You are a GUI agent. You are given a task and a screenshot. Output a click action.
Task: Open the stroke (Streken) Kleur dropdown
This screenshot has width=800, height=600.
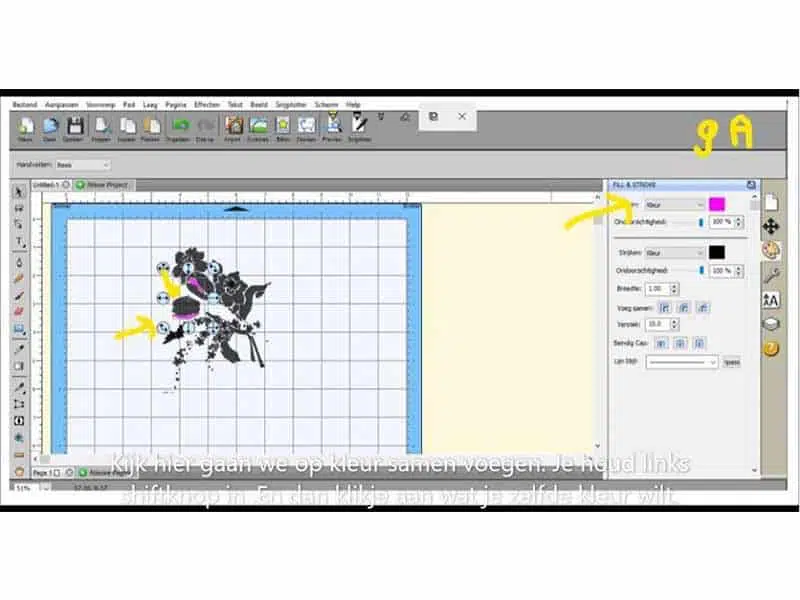[674, 253]
